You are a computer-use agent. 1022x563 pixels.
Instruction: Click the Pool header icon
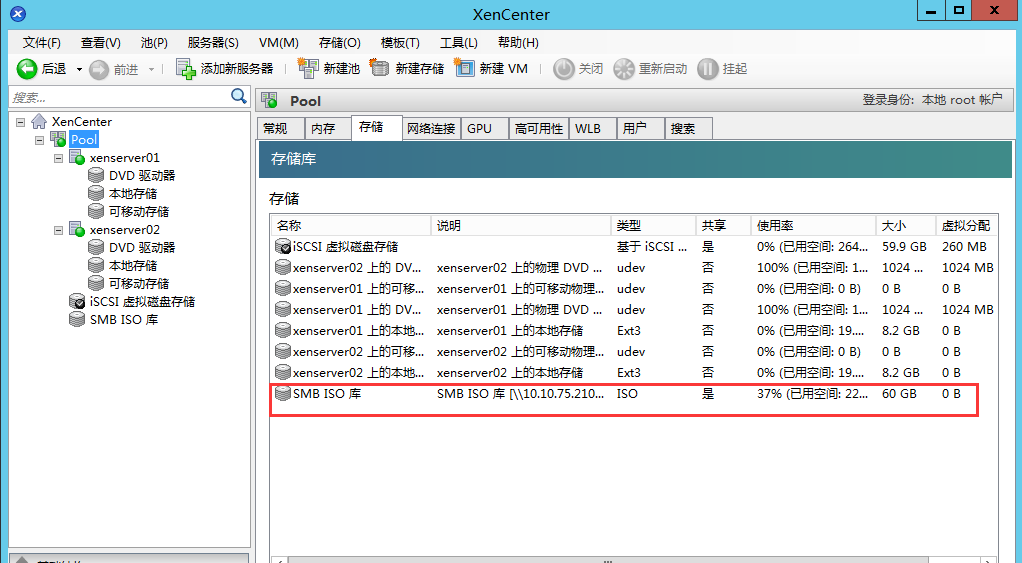click(269, 100)
